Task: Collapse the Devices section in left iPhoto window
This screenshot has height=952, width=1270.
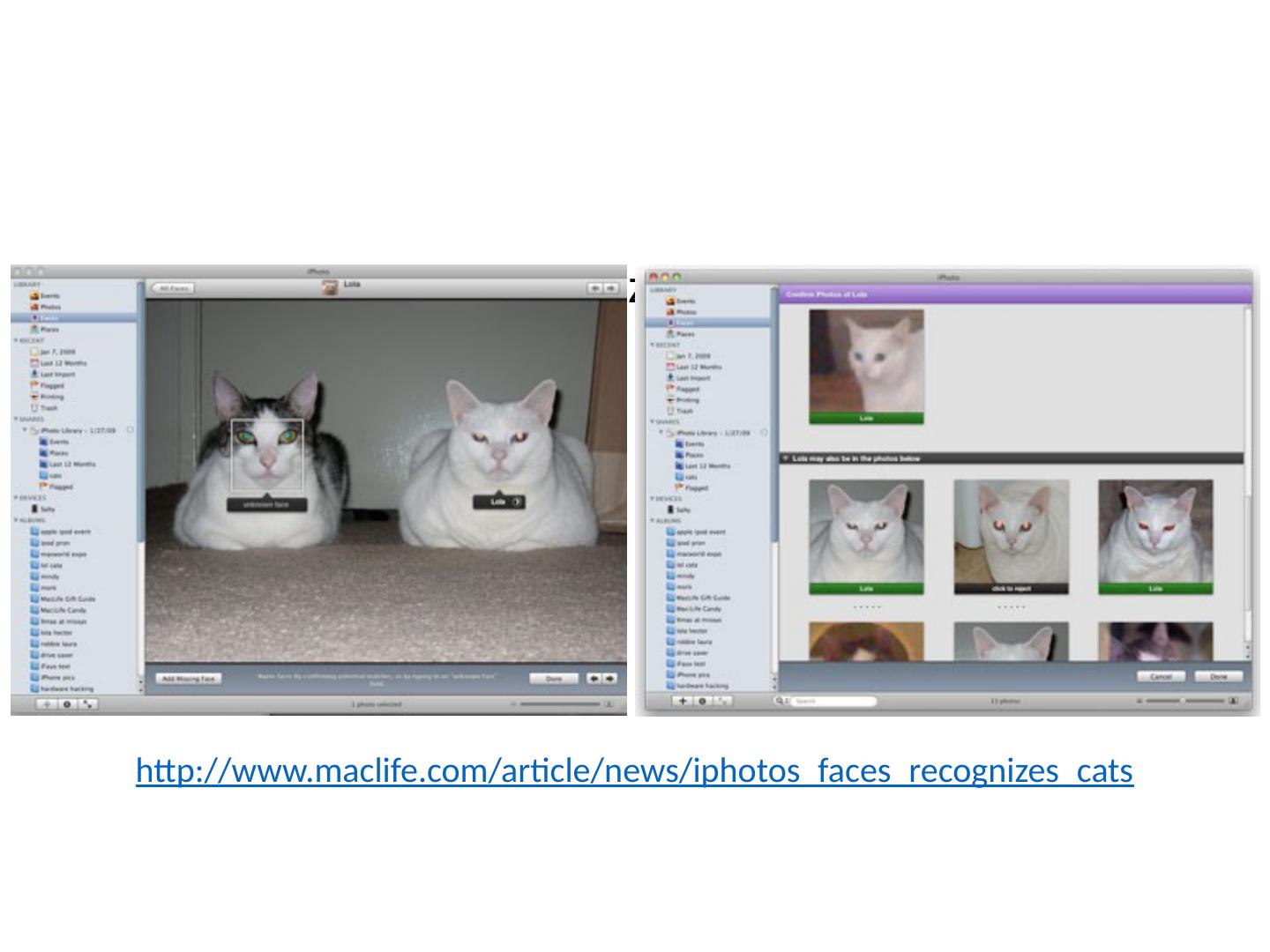Action: 15,498
